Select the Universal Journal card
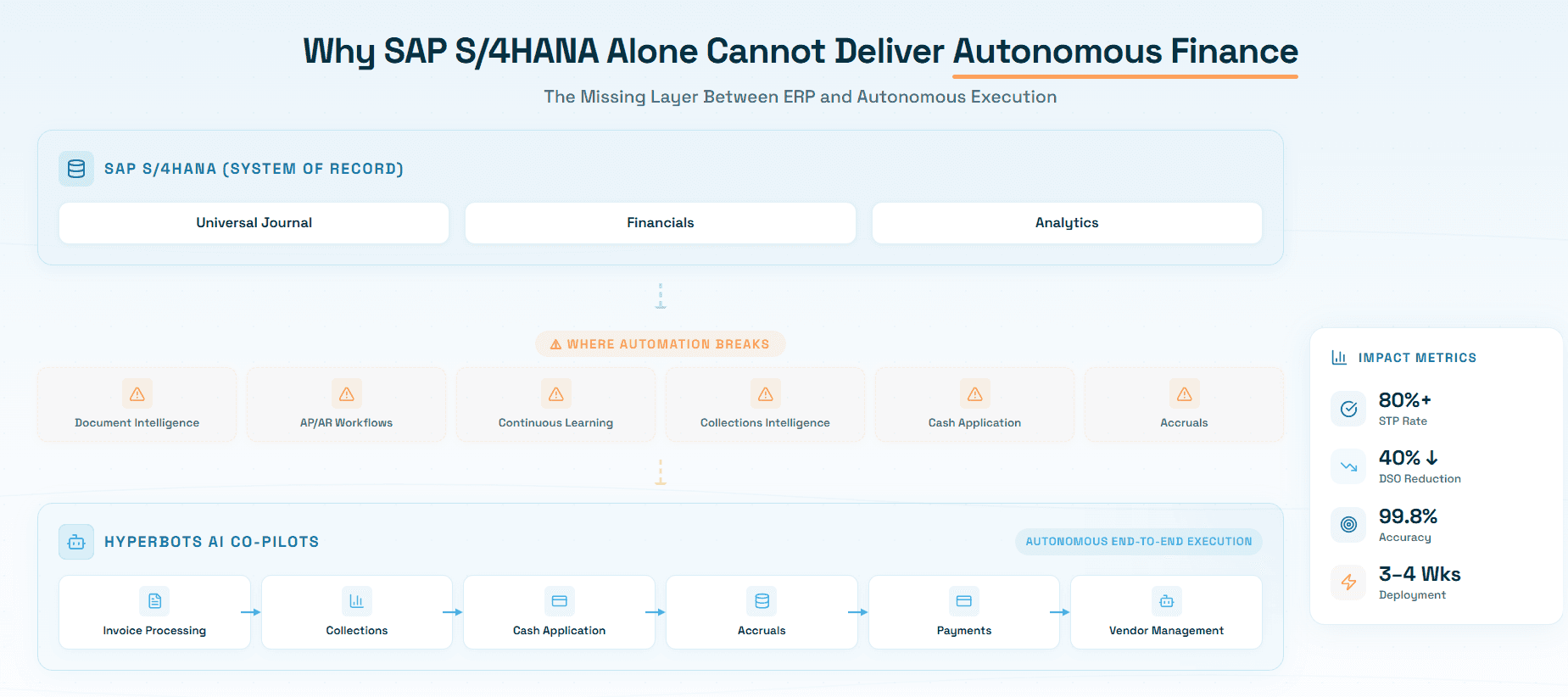 (254, 223)
